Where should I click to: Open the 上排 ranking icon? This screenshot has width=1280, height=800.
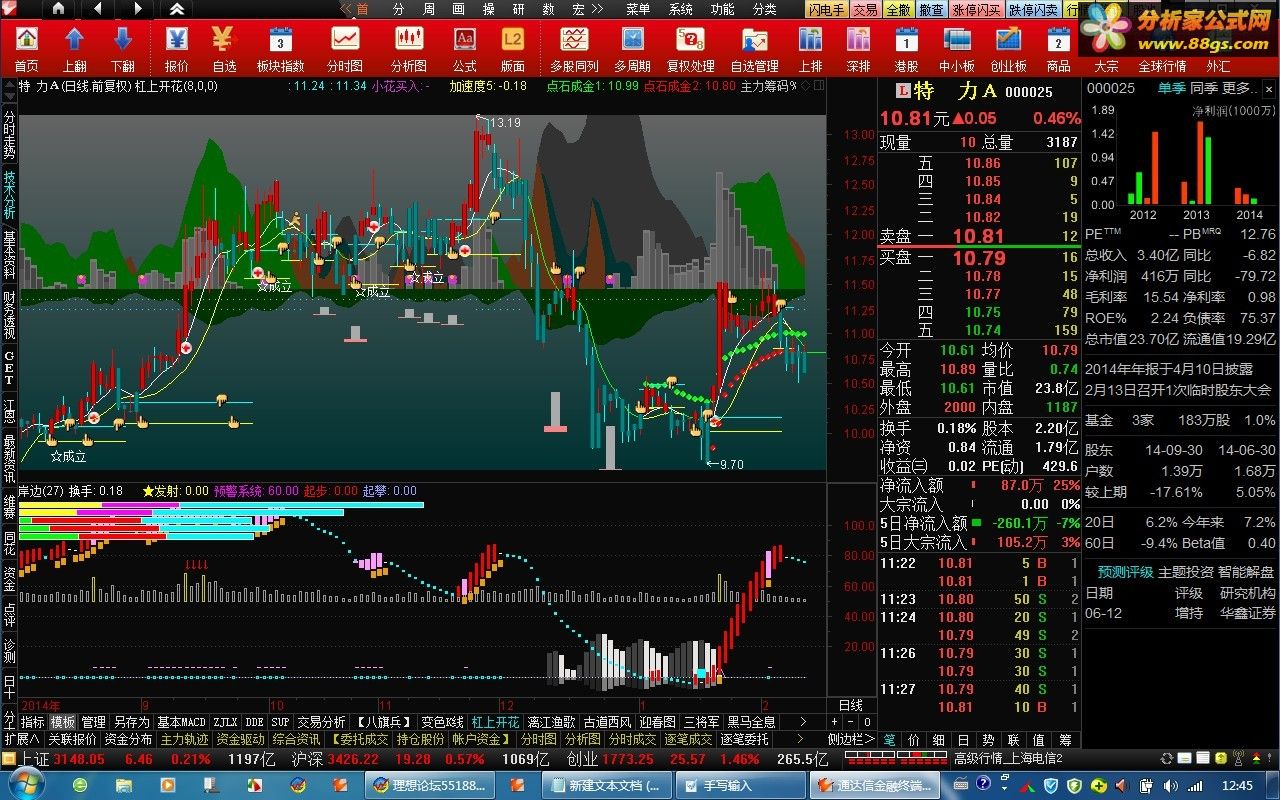pos(810,48)
